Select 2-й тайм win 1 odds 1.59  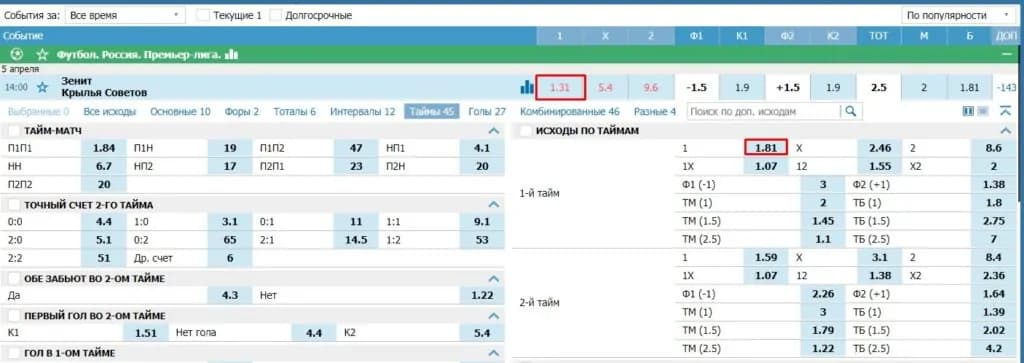coord(765,258)
